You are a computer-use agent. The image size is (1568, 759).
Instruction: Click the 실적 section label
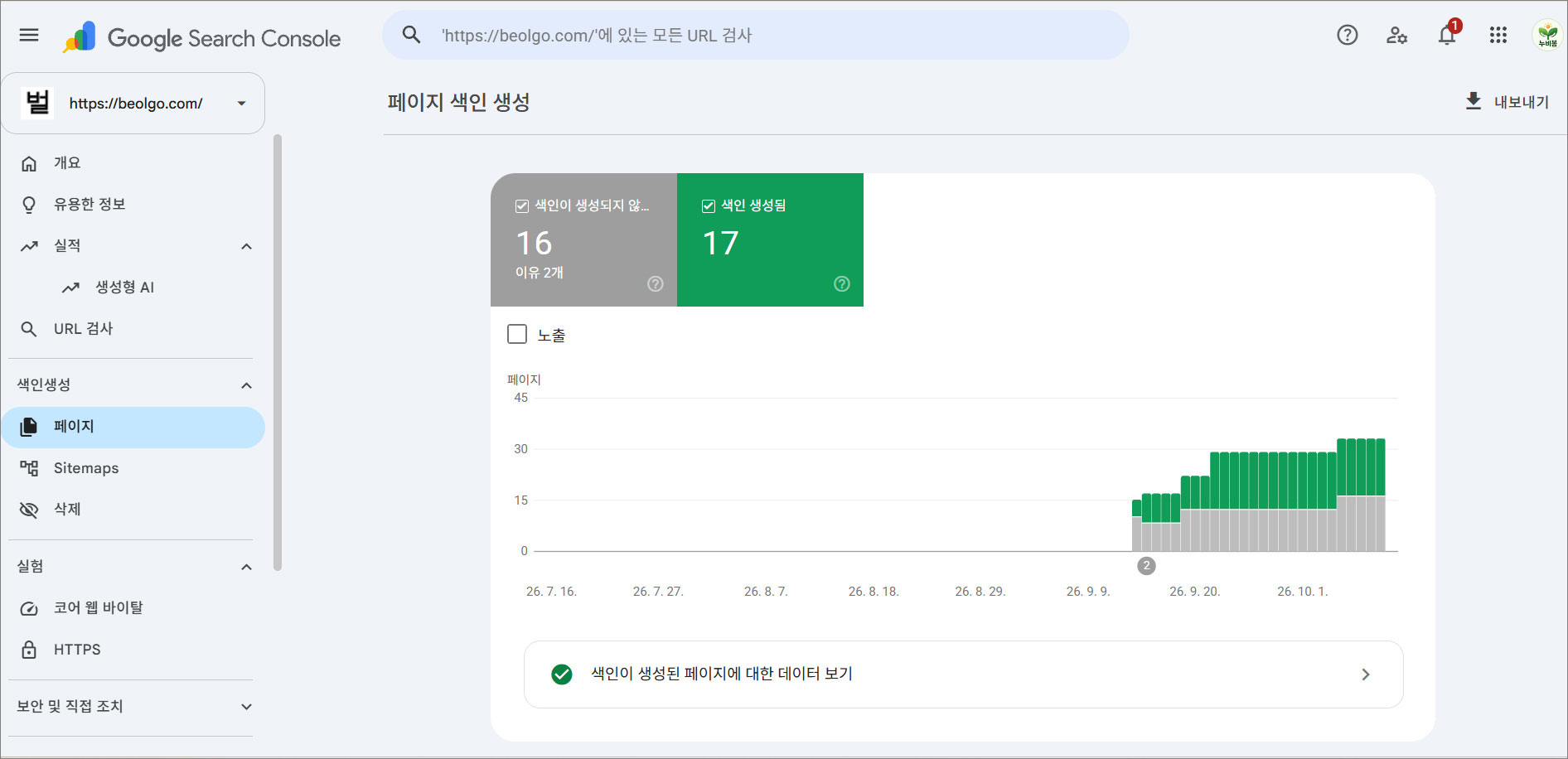point(67,245)
